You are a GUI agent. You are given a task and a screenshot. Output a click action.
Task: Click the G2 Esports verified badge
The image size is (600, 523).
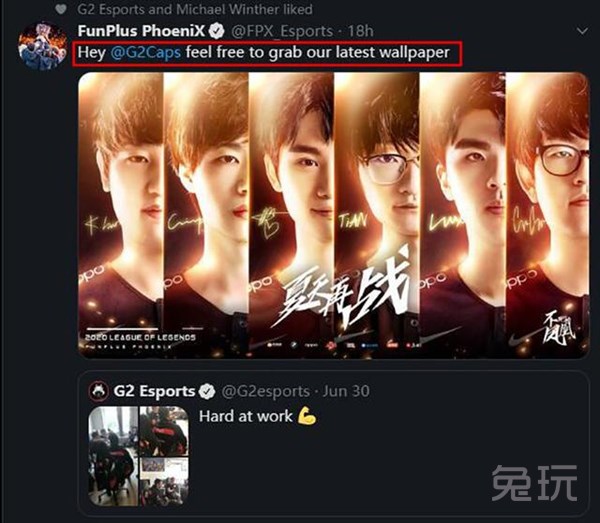(x=207, y=391)
